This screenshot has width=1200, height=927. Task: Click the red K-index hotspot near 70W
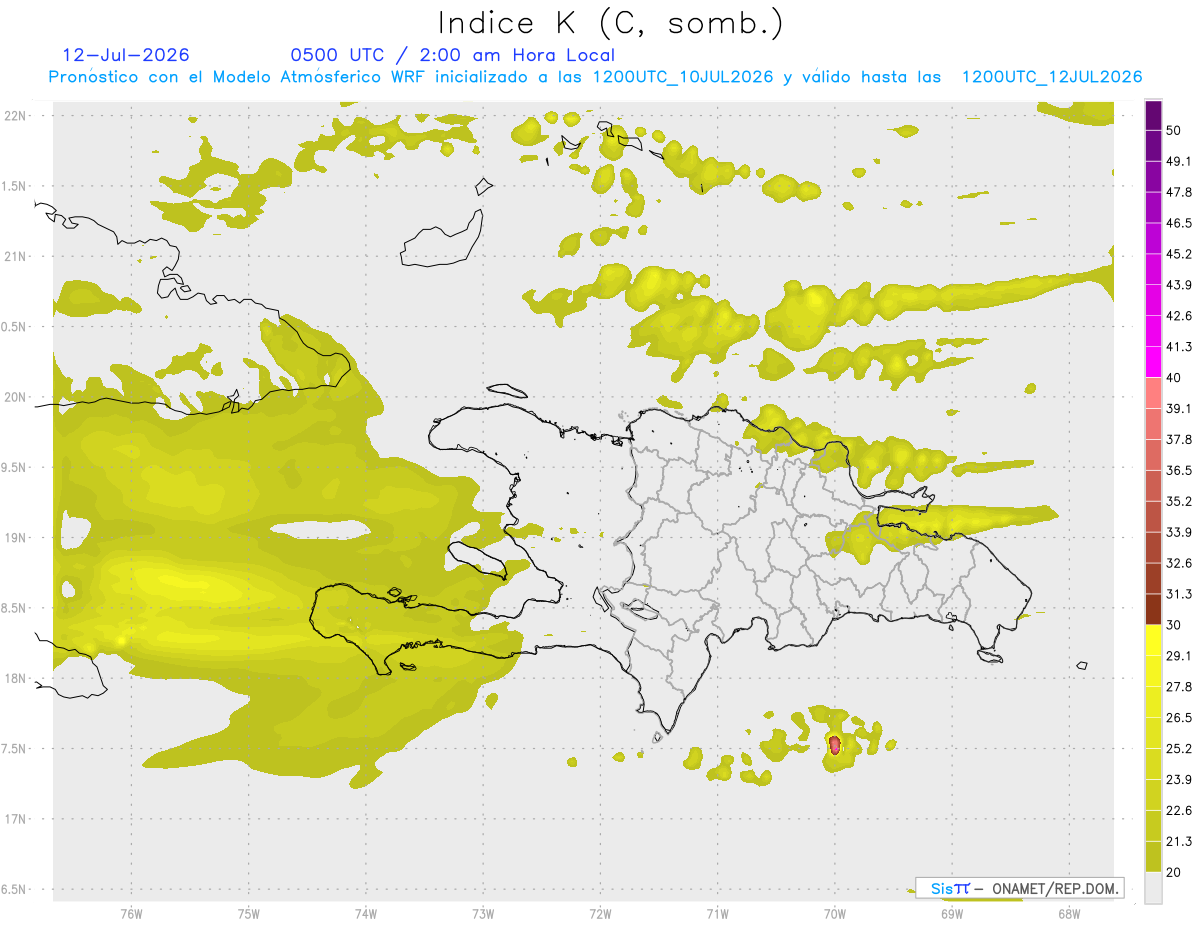pyautogui.click(x=835, y=745)
